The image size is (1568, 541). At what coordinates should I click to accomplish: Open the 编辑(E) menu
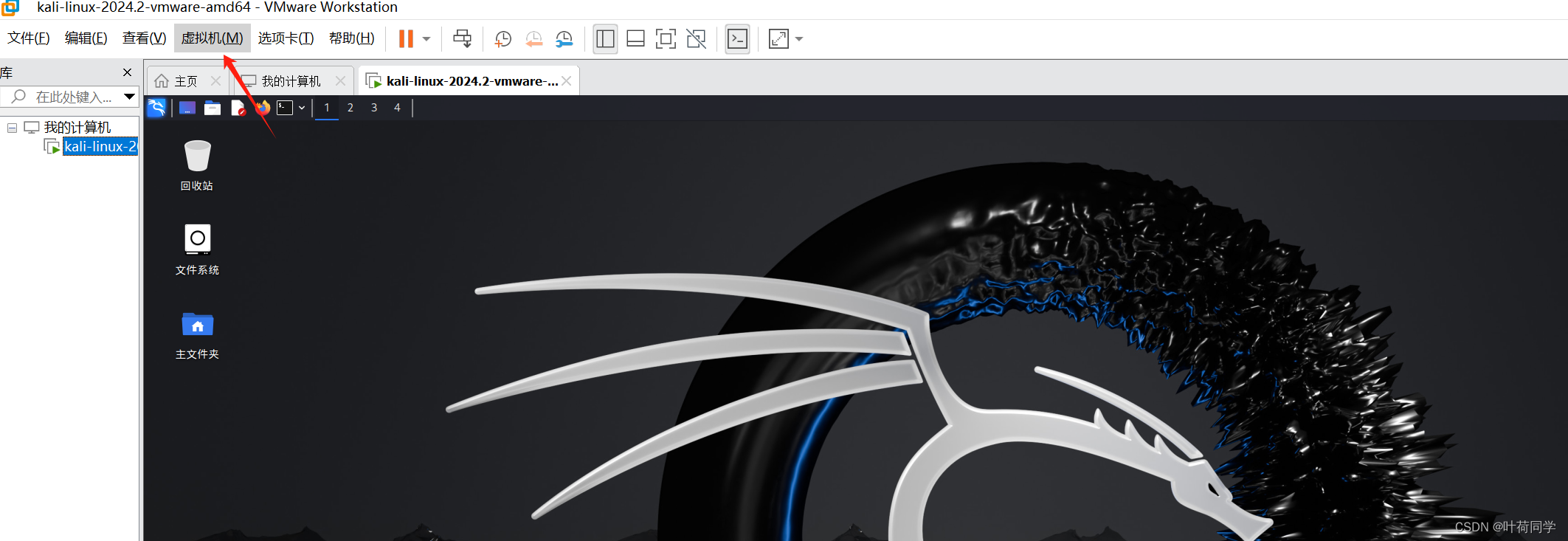point(86,38)
